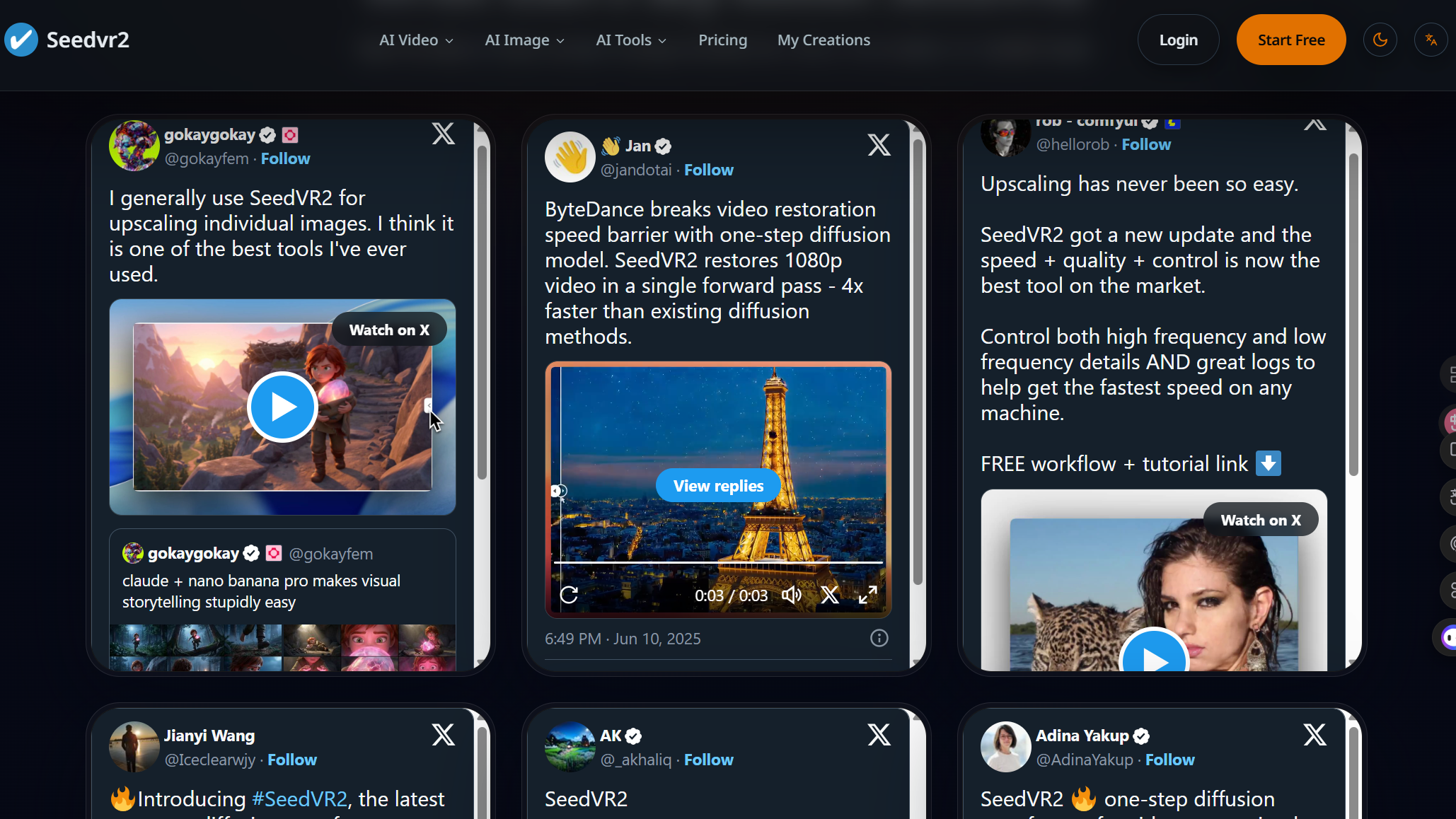
Task: Replay the Eiffel Tower video
Action: click(x=570, y=595)
